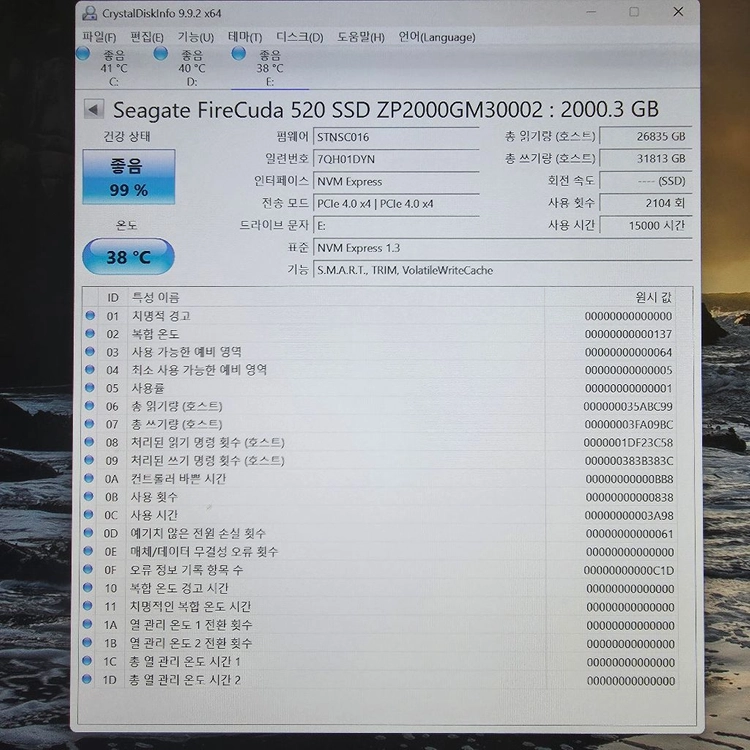This screenshot has height=750, width=750.
Task: Click the transfer mode field PCIe 4.0 x4
Action: tap(396, 204)
